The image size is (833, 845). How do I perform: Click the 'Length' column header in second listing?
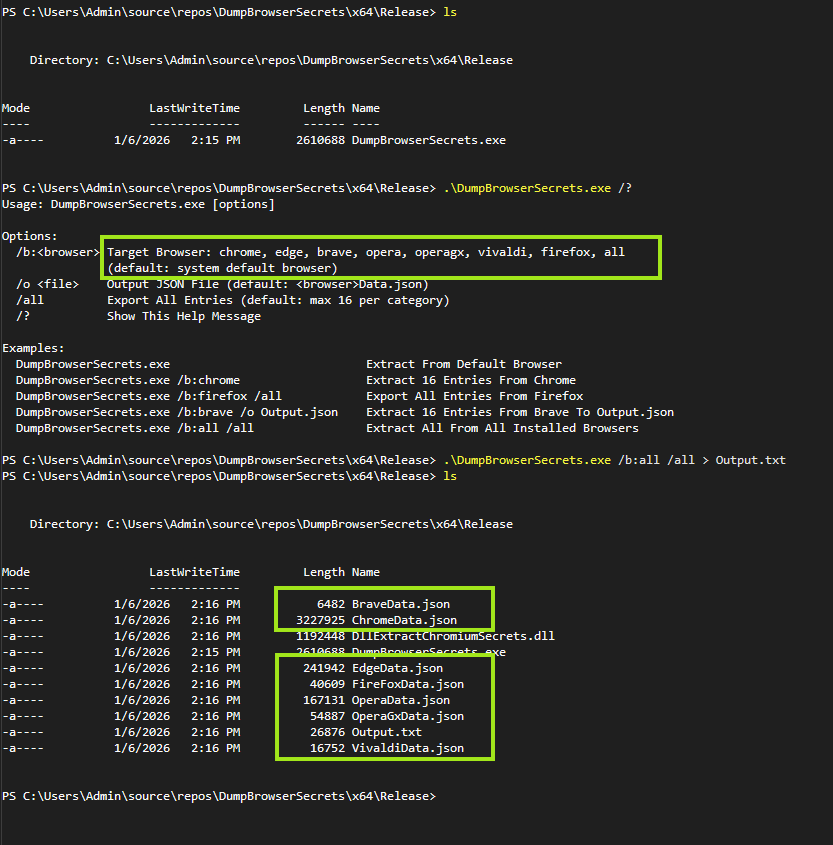point(324,572)
